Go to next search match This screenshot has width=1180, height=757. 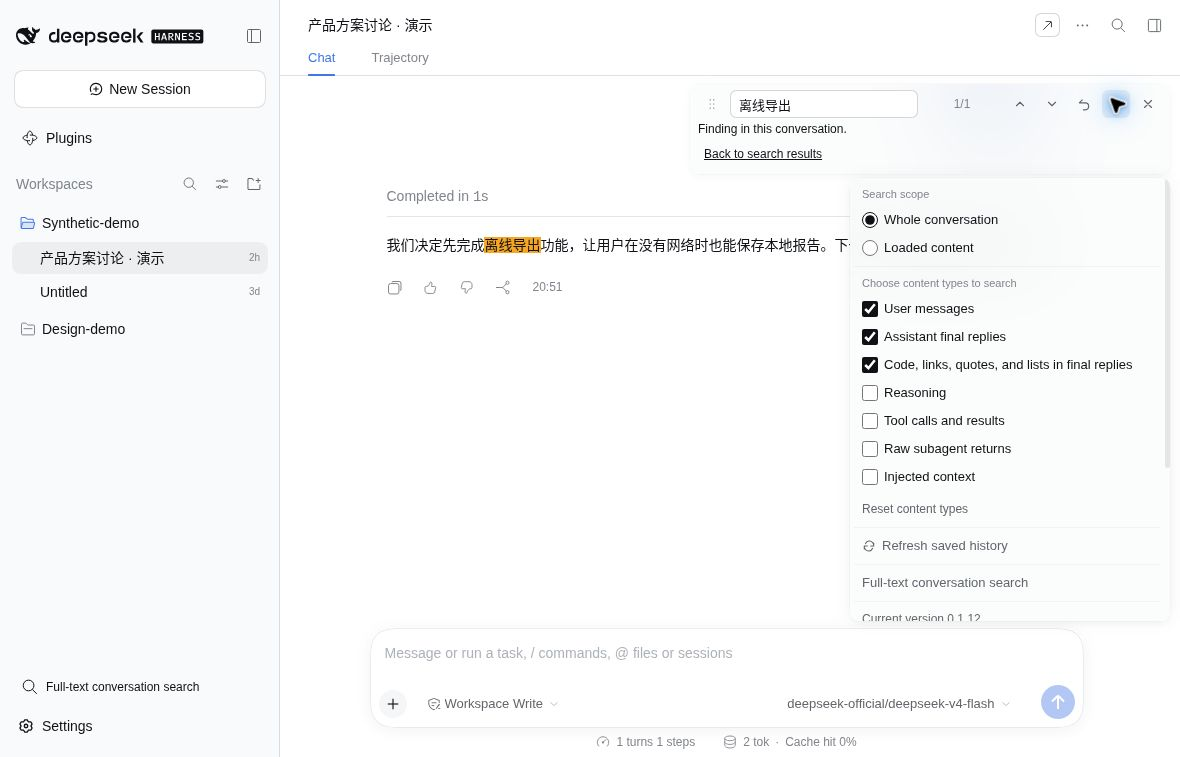pos(1051,104)
